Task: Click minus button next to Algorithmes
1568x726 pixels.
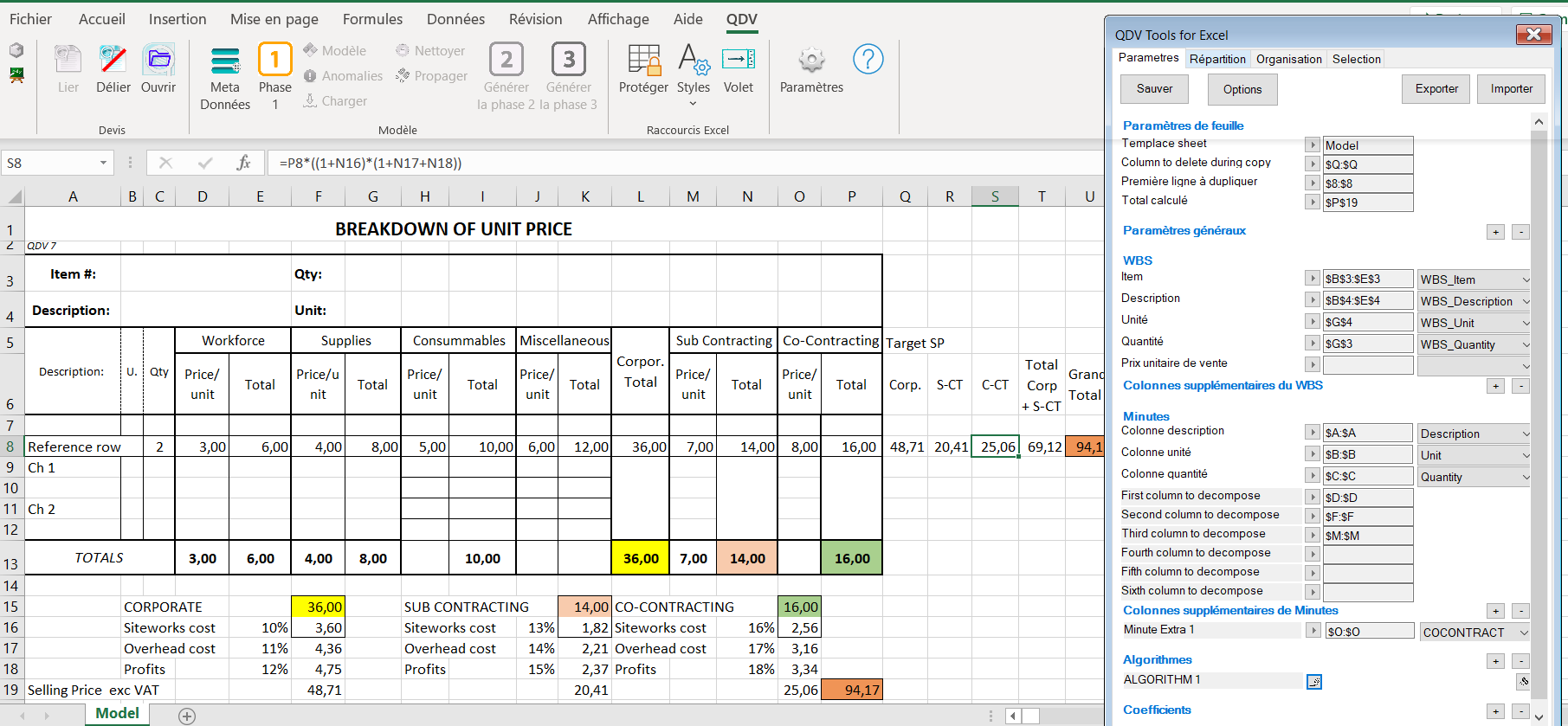Action: 1520,661
